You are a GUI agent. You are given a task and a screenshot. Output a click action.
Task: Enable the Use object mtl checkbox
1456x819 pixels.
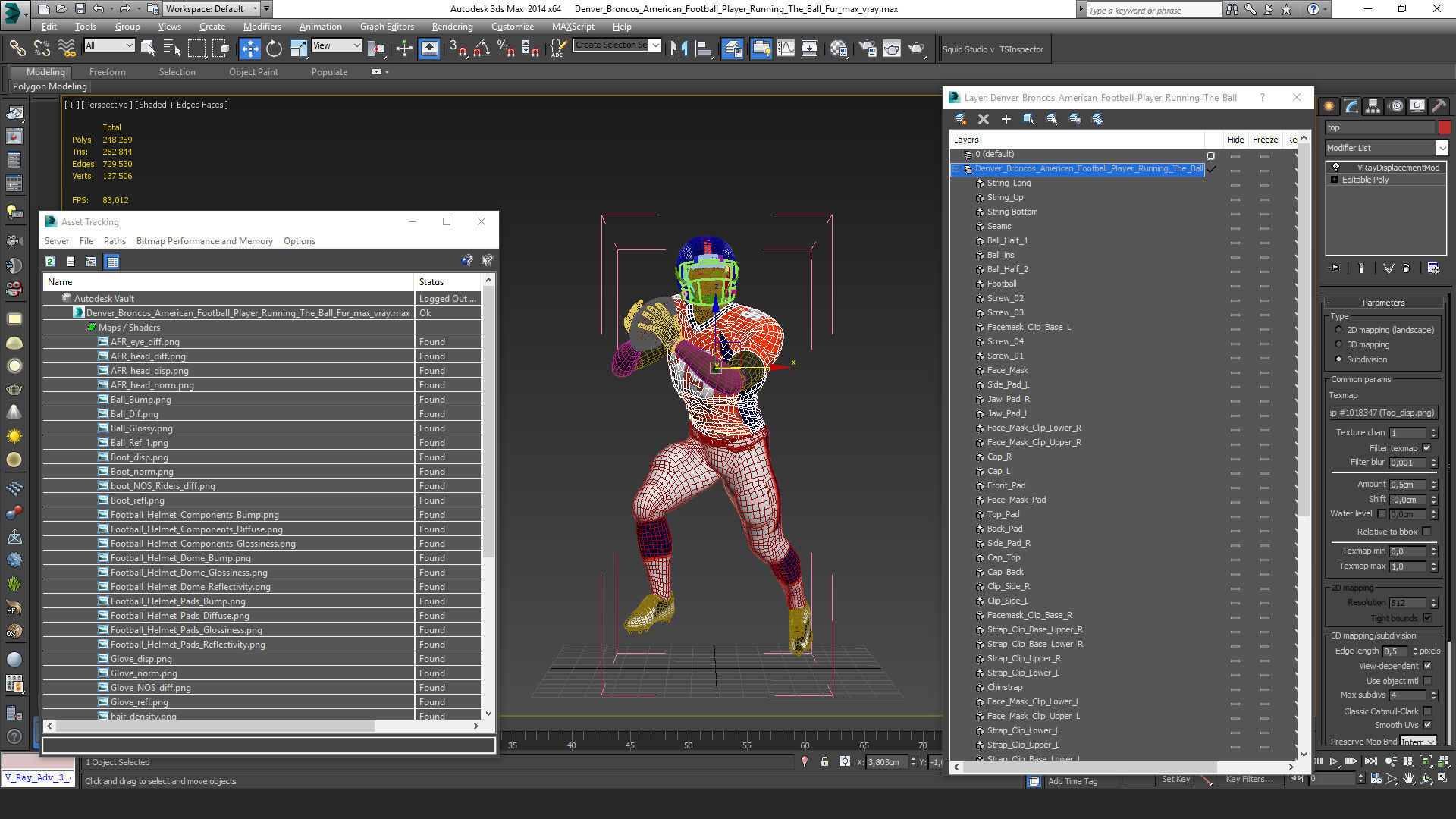click(x=1427, y=681)
